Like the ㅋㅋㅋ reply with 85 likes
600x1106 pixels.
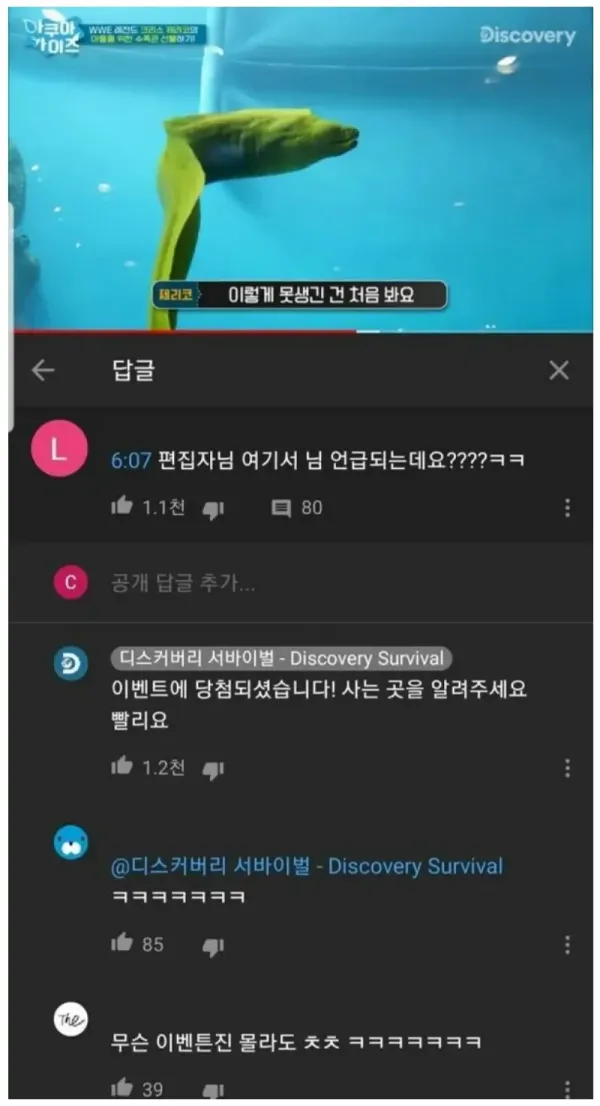122,942
